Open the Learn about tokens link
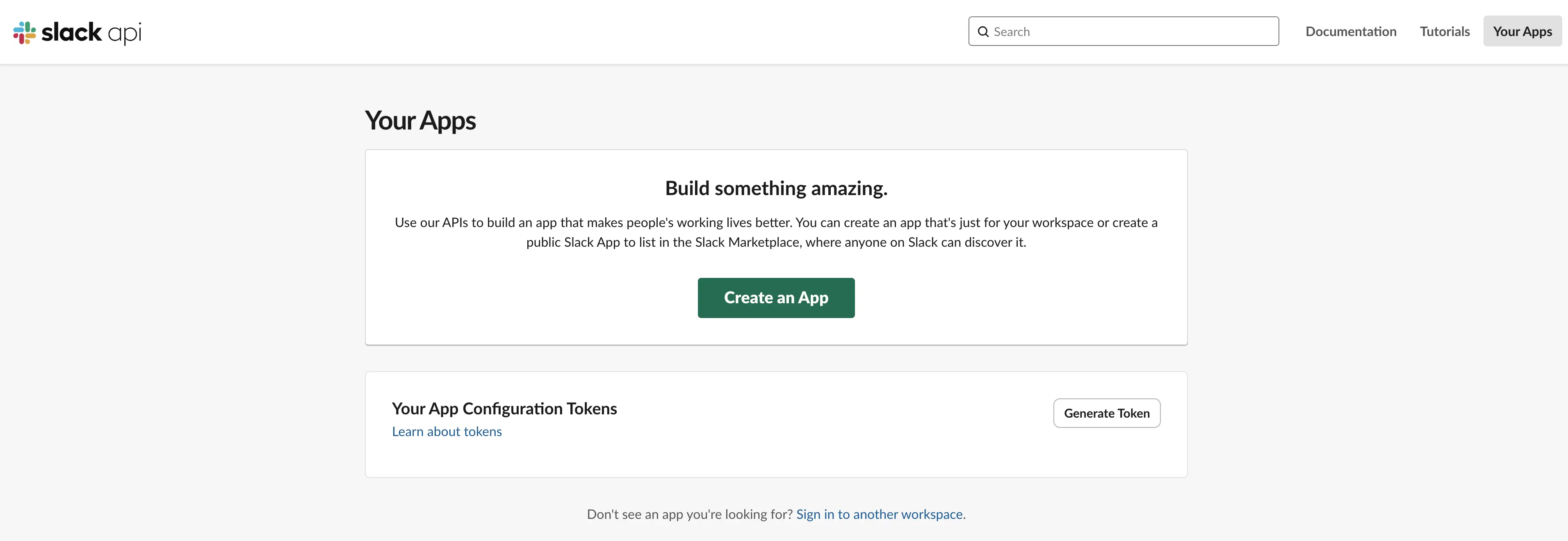The width and height of the screenshot is (1568, 541). [x=447, y=432]
